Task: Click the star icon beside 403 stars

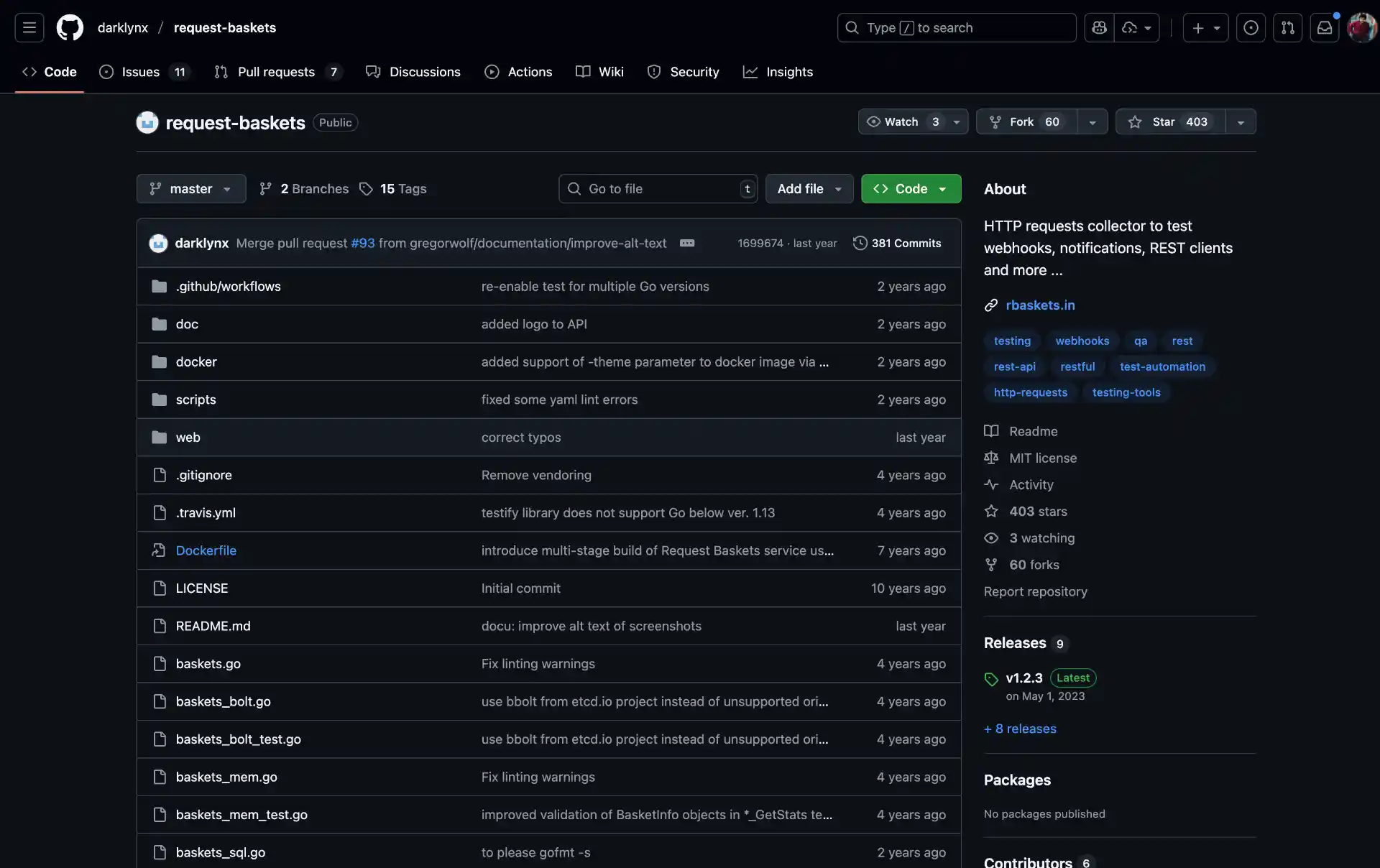Action: click(991, 511)
